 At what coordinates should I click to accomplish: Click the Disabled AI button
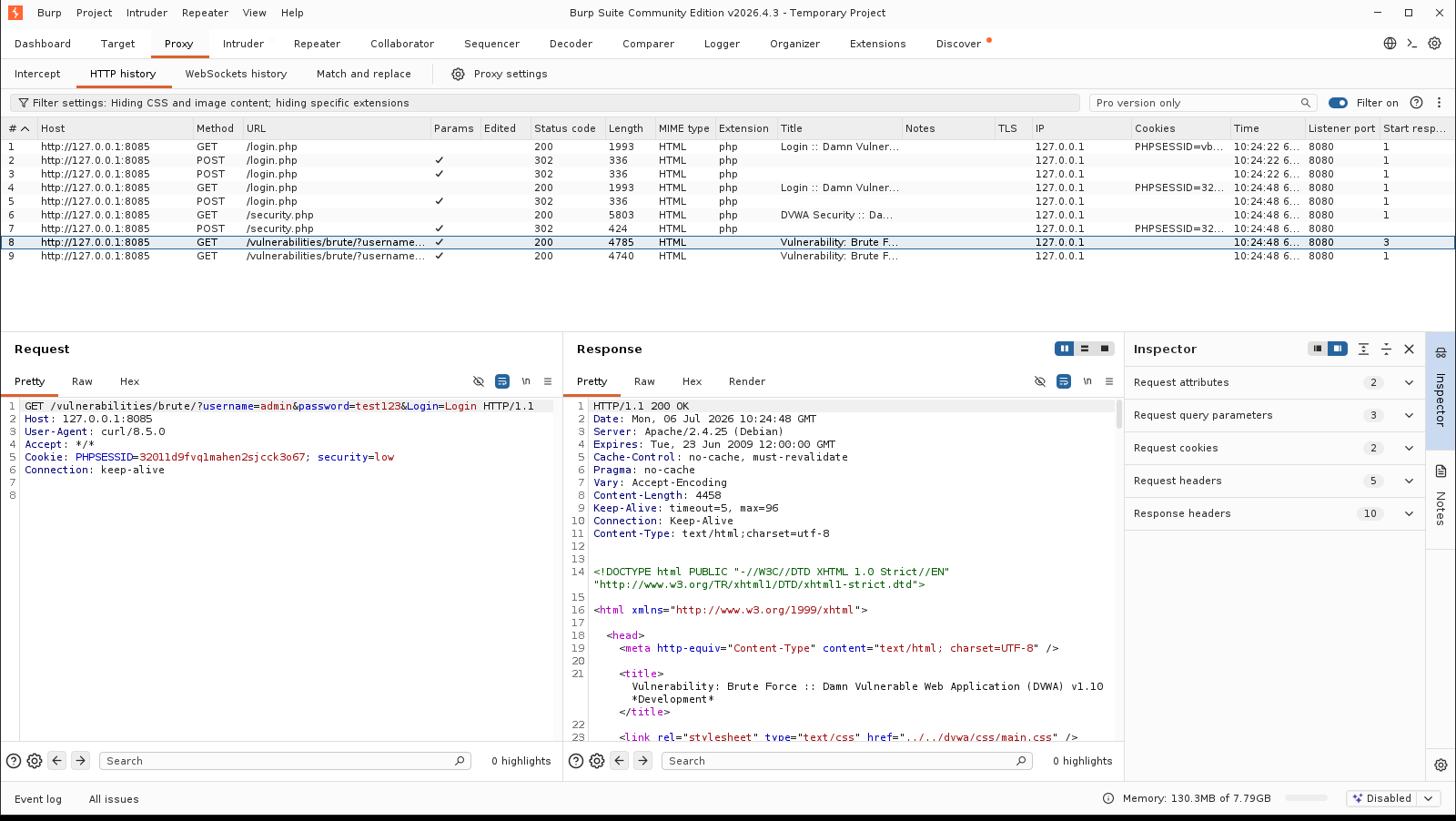[x=1381, y=798]
